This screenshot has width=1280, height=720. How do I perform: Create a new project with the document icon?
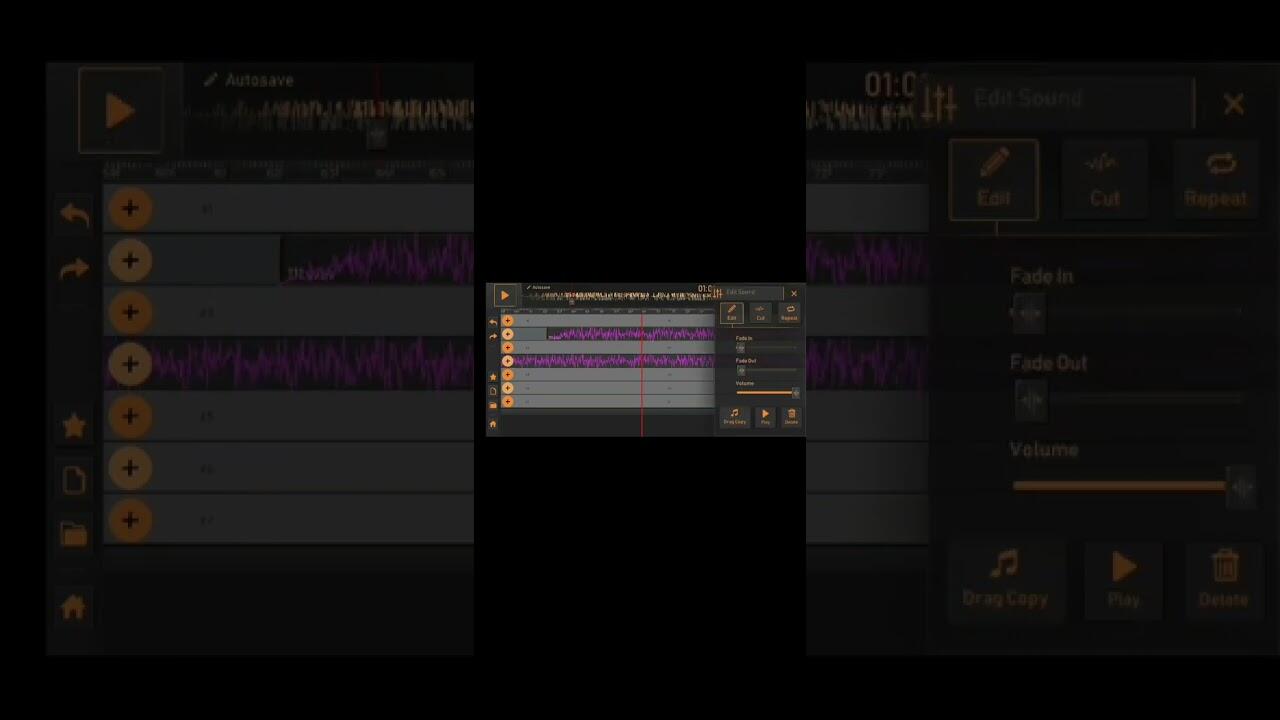[492, 391]
